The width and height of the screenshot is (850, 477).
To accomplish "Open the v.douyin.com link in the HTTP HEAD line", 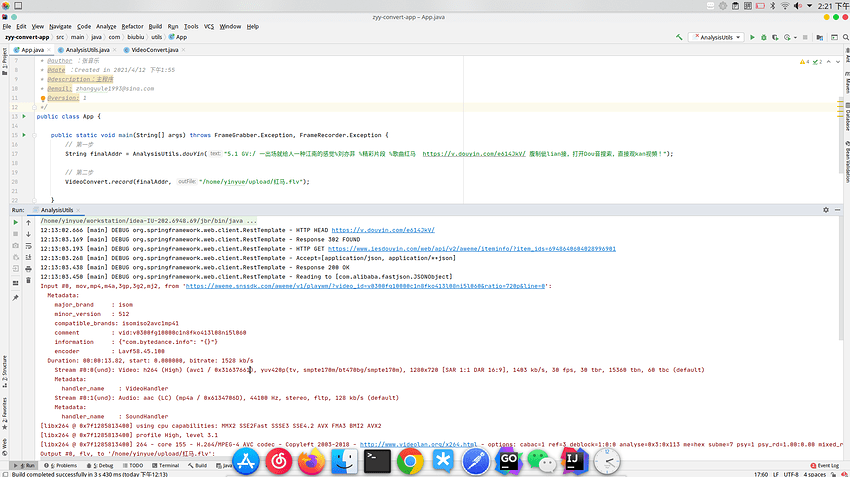I will [x=383, y=230].
